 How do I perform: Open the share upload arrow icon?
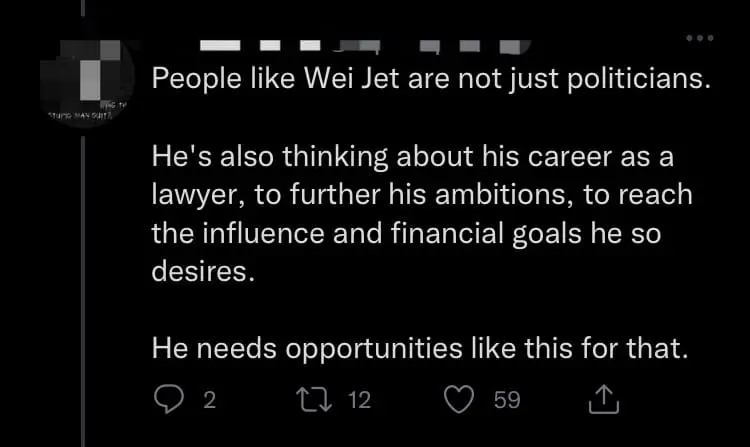tap(606, 400)
